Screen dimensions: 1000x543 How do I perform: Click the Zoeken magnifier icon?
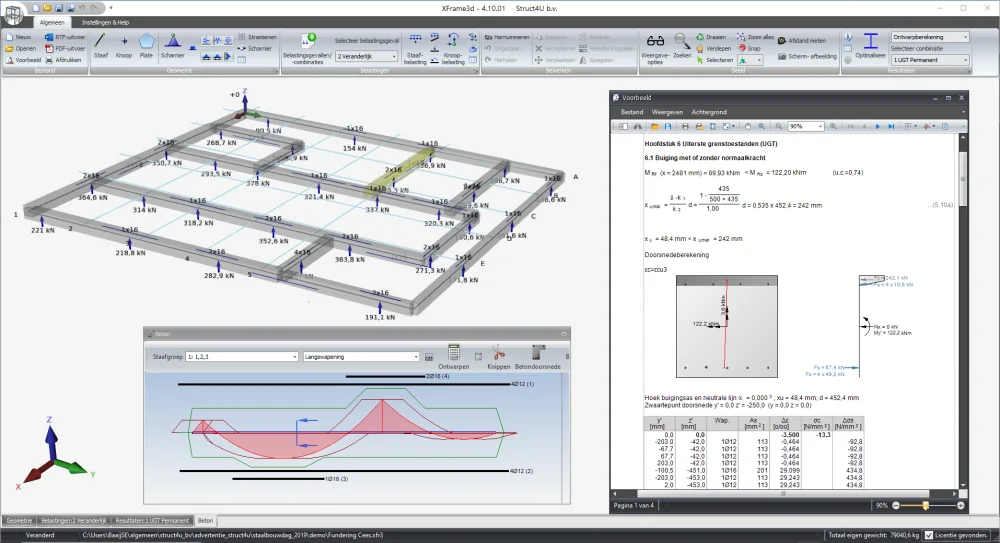[682, 46]
